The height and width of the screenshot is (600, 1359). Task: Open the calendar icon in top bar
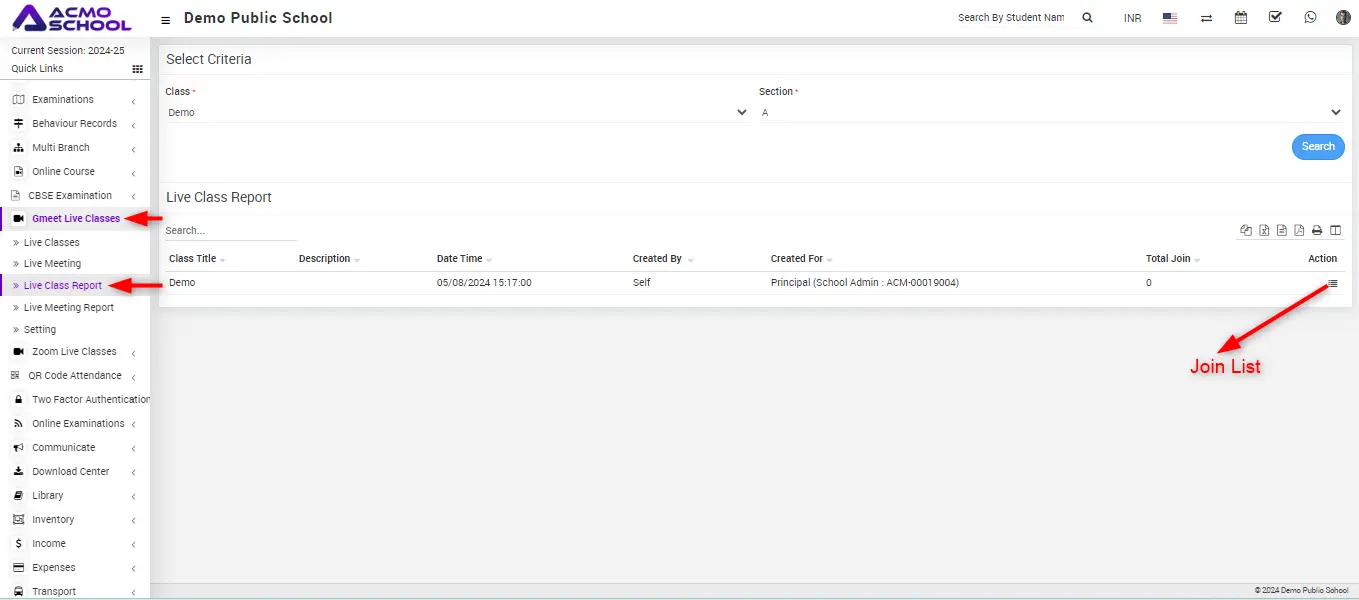[1241, 18]
